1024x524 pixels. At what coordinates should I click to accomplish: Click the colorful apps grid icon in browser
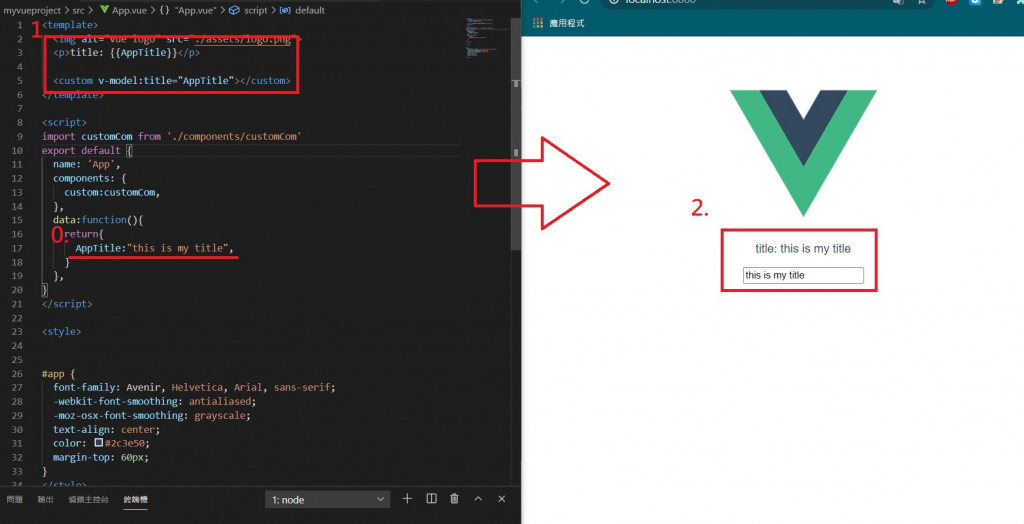538,23
